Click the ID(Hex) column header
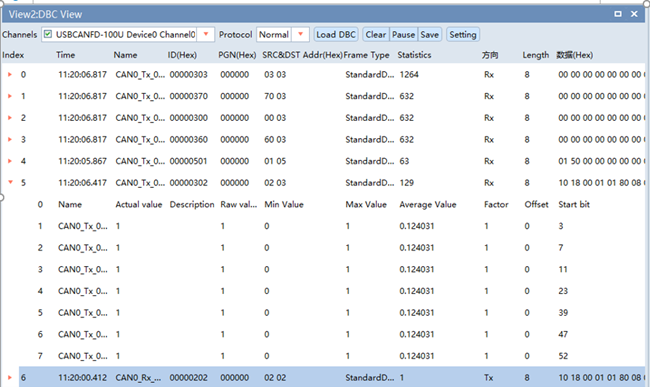Image resolution: width=650 pixels, height=387 pixels. (x=182, y=55)
